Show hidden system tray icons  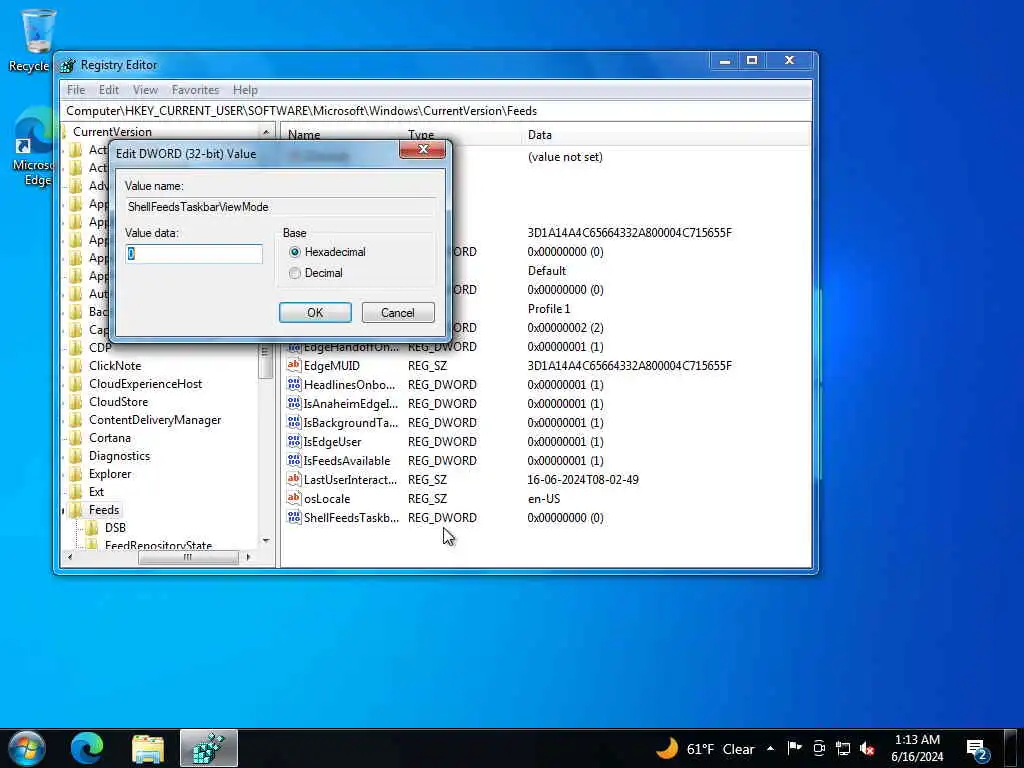[771, 749]
